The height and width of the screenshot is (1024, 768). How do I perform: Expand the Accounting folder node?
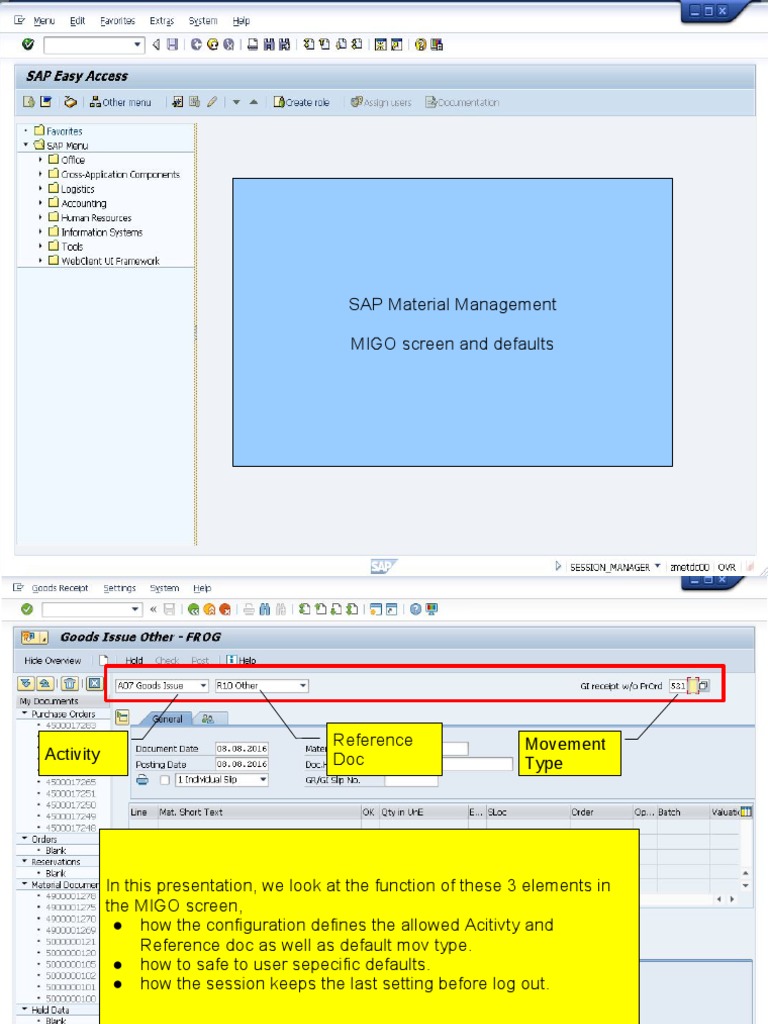coord(40,203)
